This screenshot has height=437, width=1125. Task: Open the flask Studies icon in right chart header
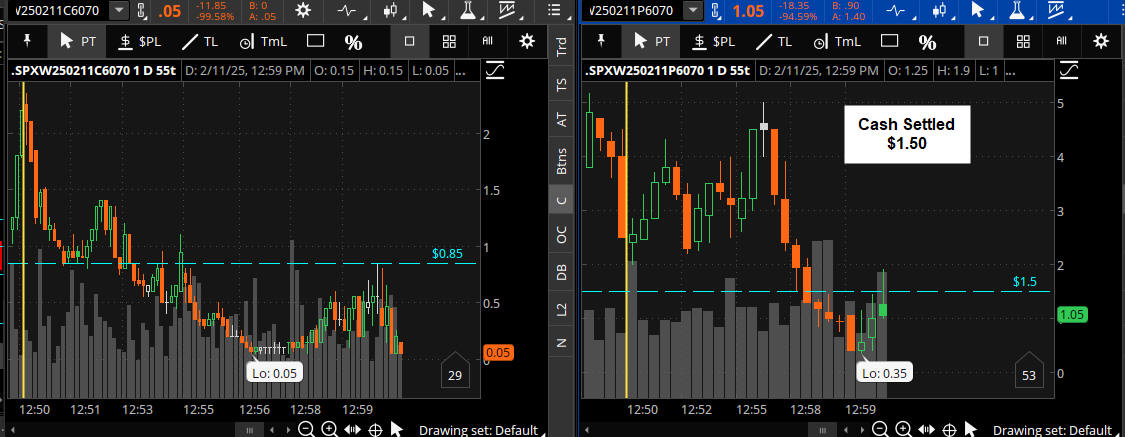pyautogui.click(x=1016, y=11)
